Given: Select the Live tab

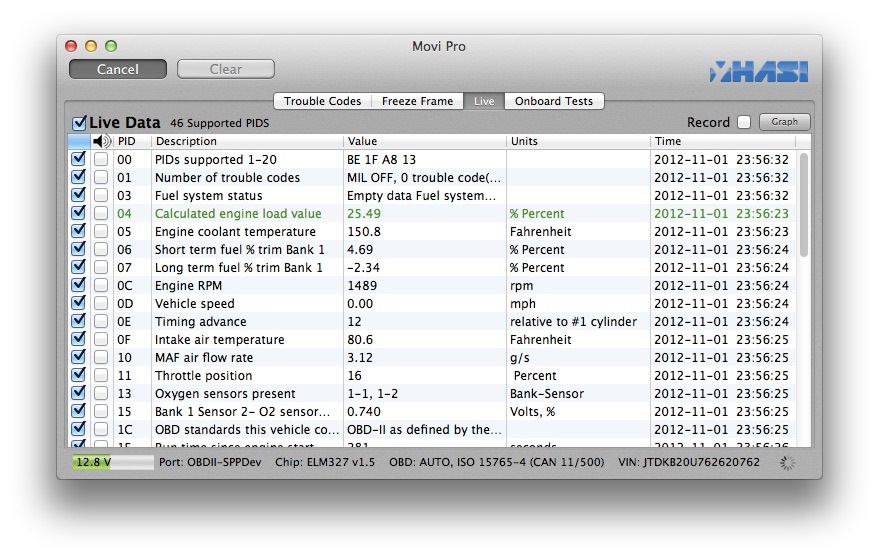Looking at the screenshot, I should (484, 101).
